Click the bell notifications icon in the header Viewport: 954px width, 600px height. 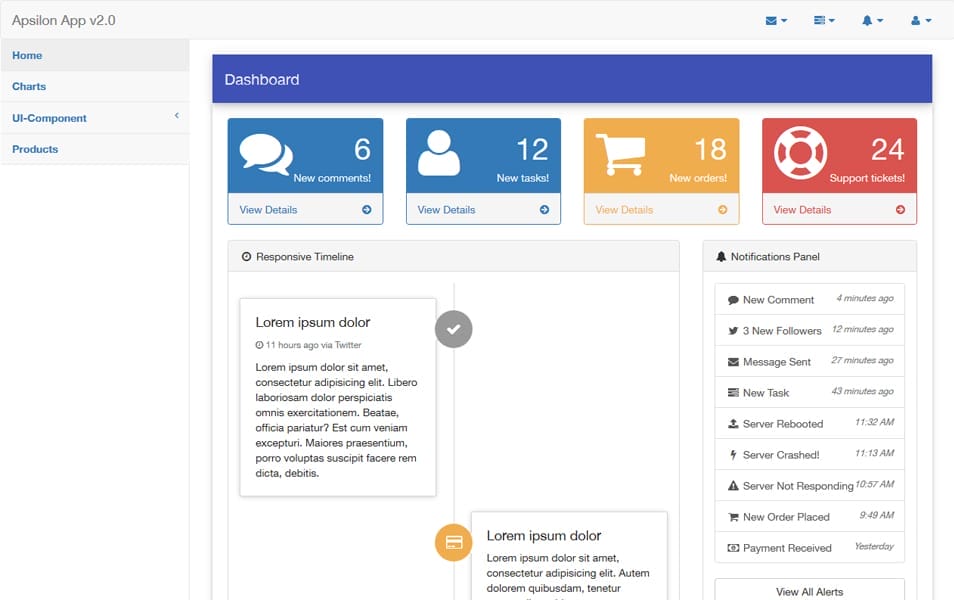pos(868,20)
